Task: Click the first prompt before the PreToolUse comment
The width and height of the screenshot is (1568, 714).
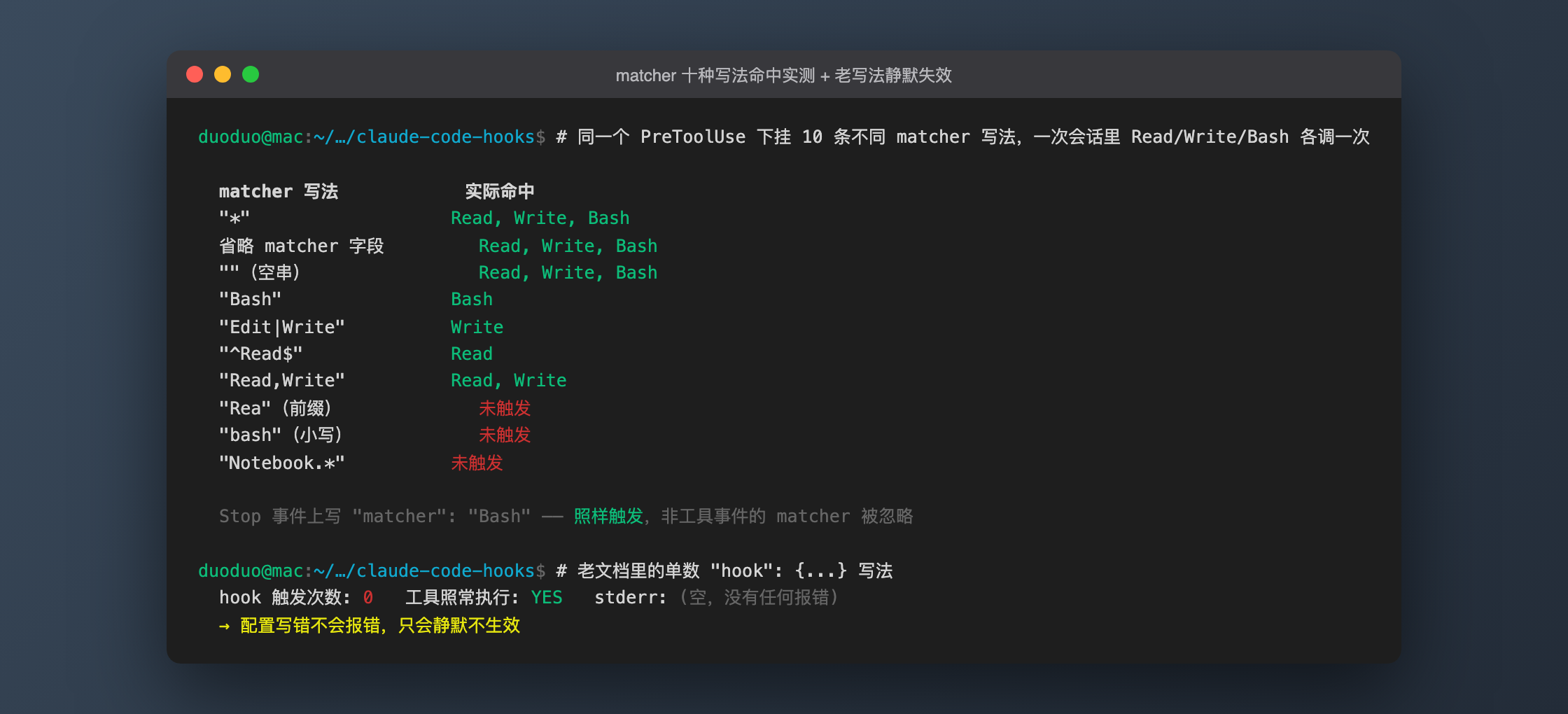Action: [372, 136]
